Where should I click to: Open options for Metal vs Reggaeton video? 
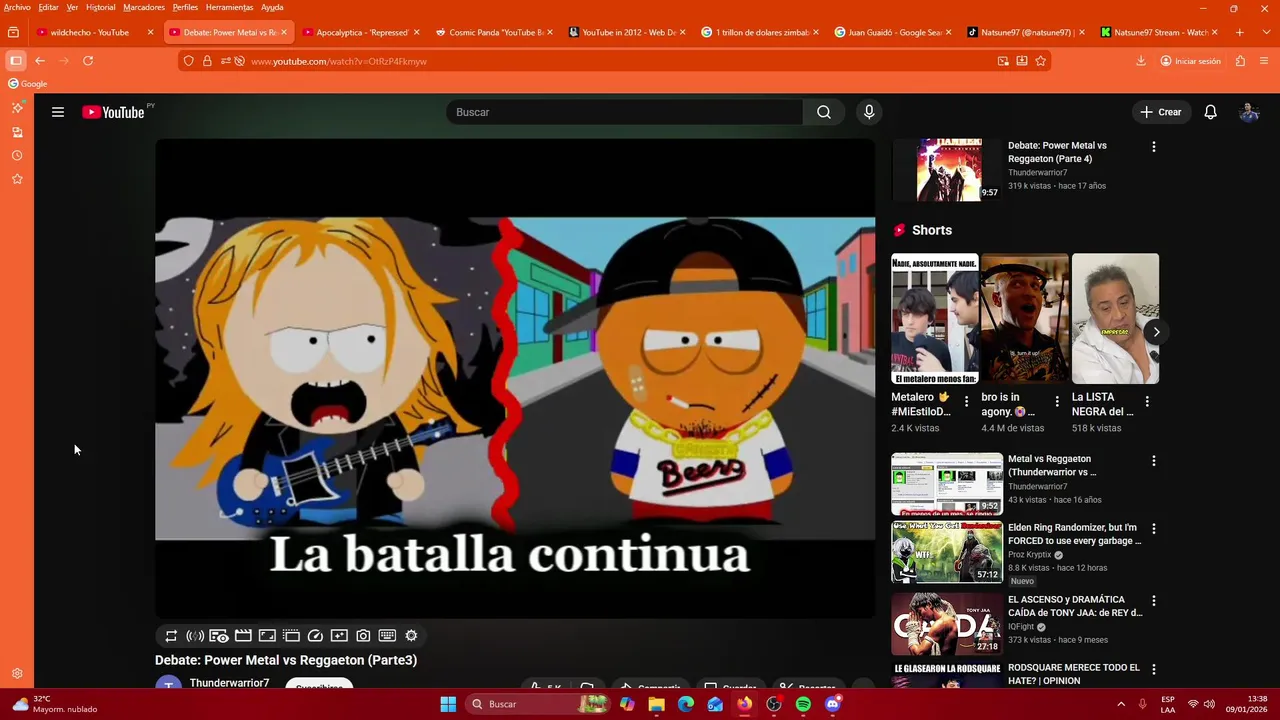1153,461
